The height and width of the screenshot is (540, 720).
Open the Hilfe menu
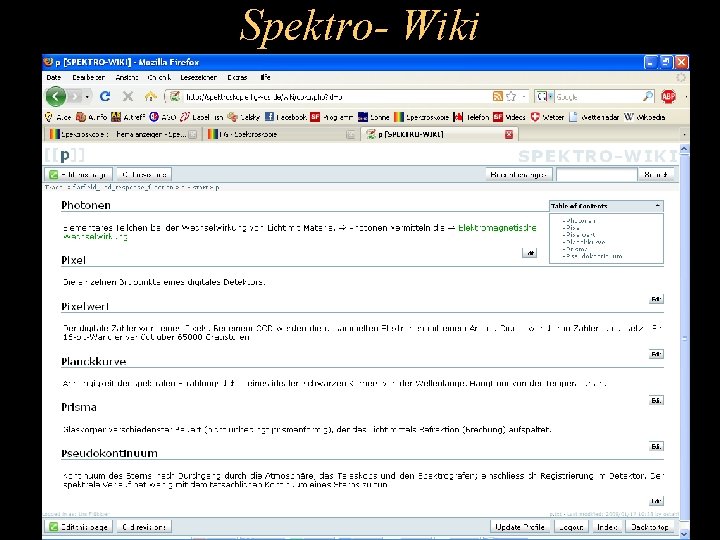pyautogui.click(x=265, y=77)
